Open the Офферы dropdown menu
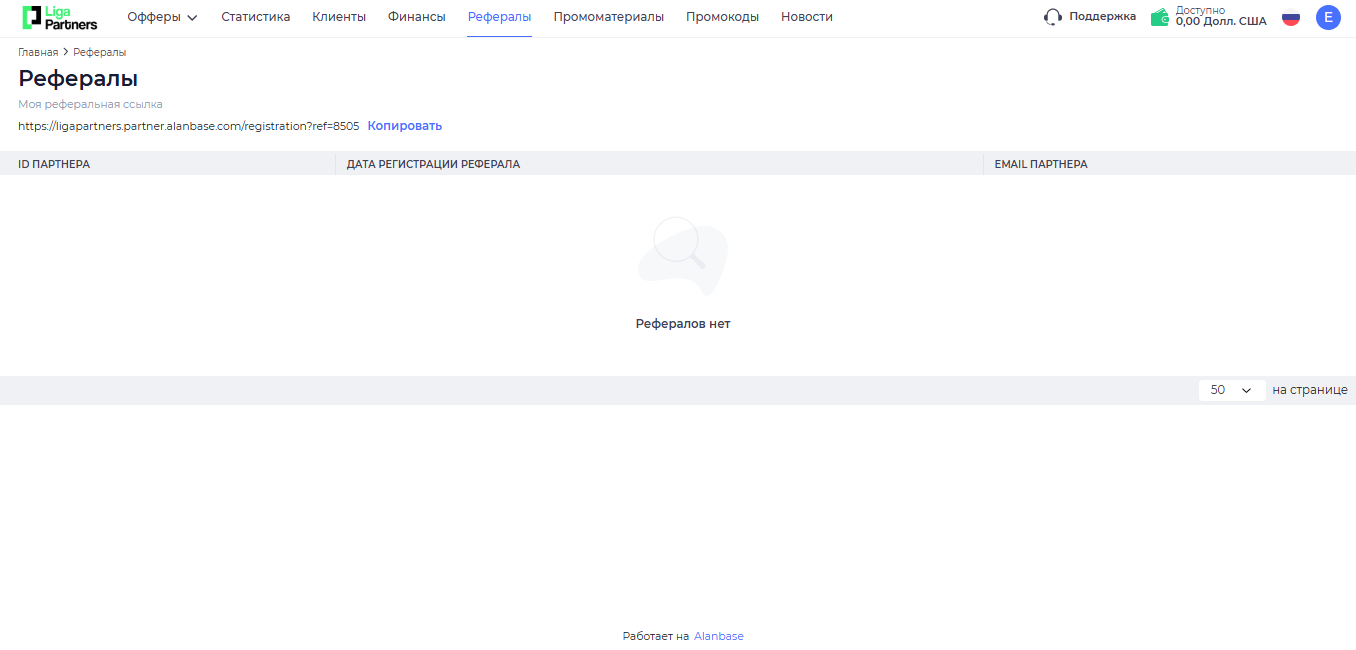The width and height of the screenshot is (1356, 650). [162, 17]
